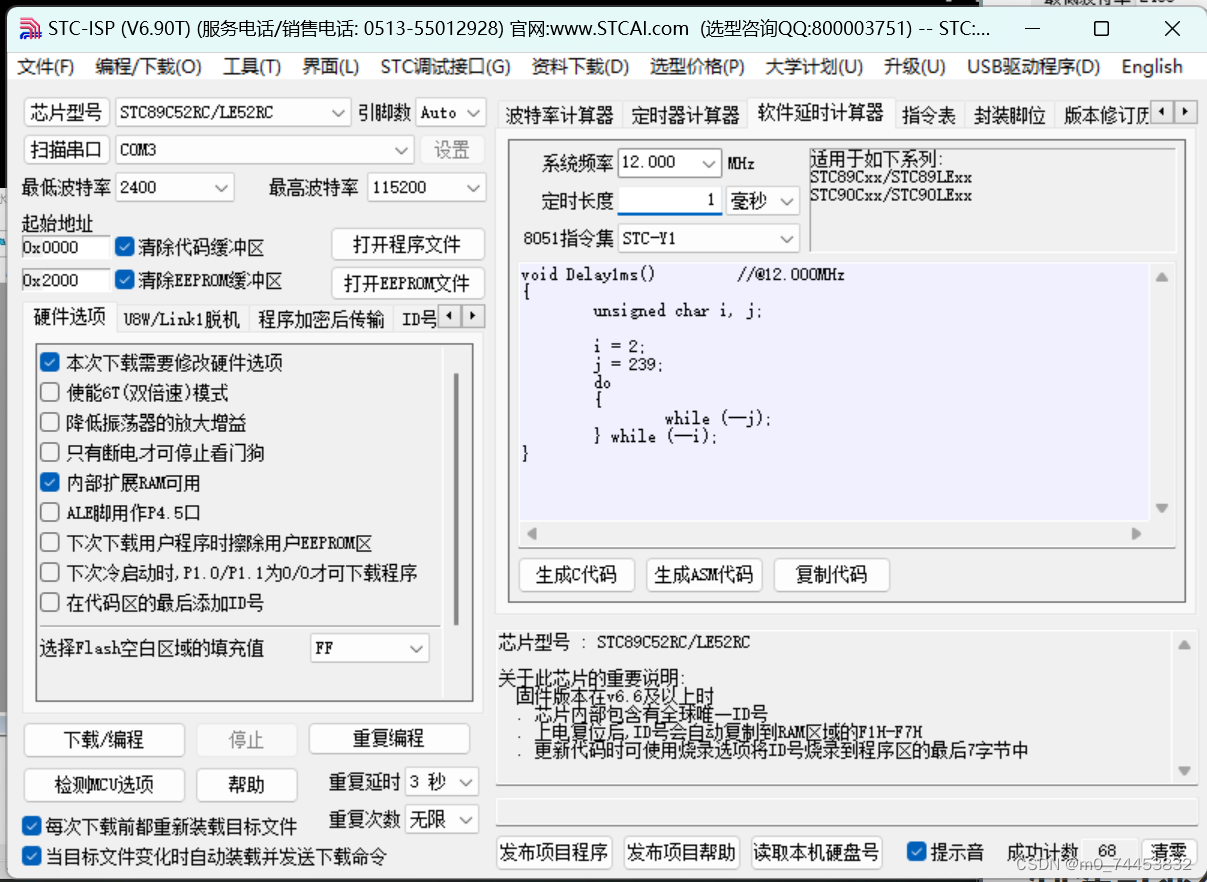Screen dimensions: 1207x882
Task: Open Flash fill value FF dropdown
Action: 370,648
